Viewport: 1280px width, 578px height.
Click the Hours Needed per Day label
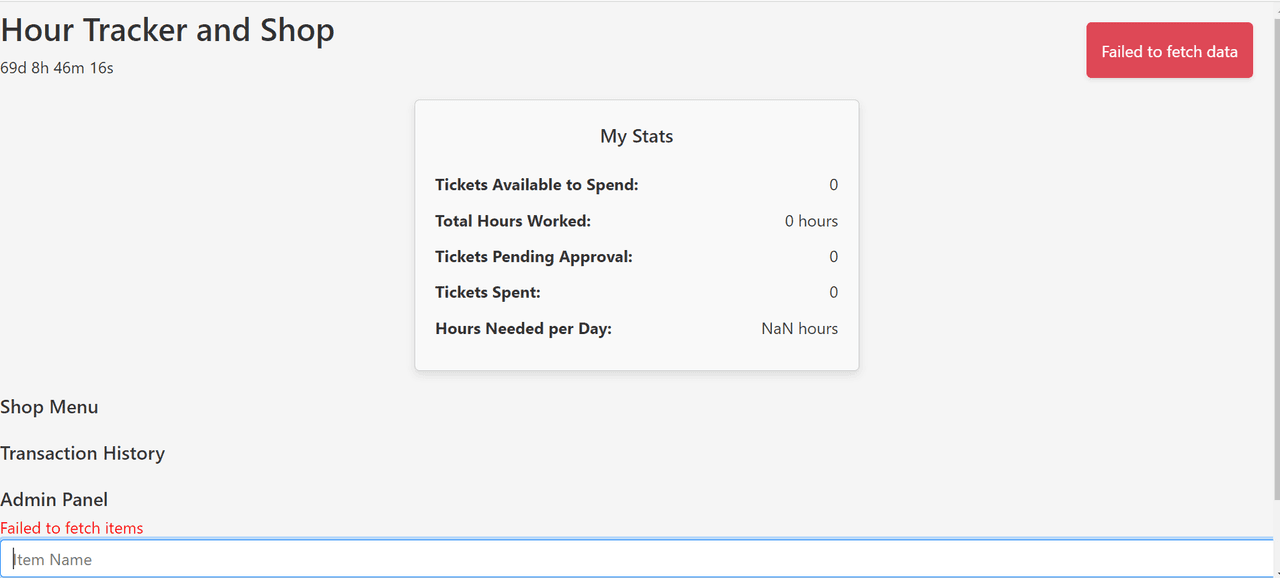coord(523,329)
